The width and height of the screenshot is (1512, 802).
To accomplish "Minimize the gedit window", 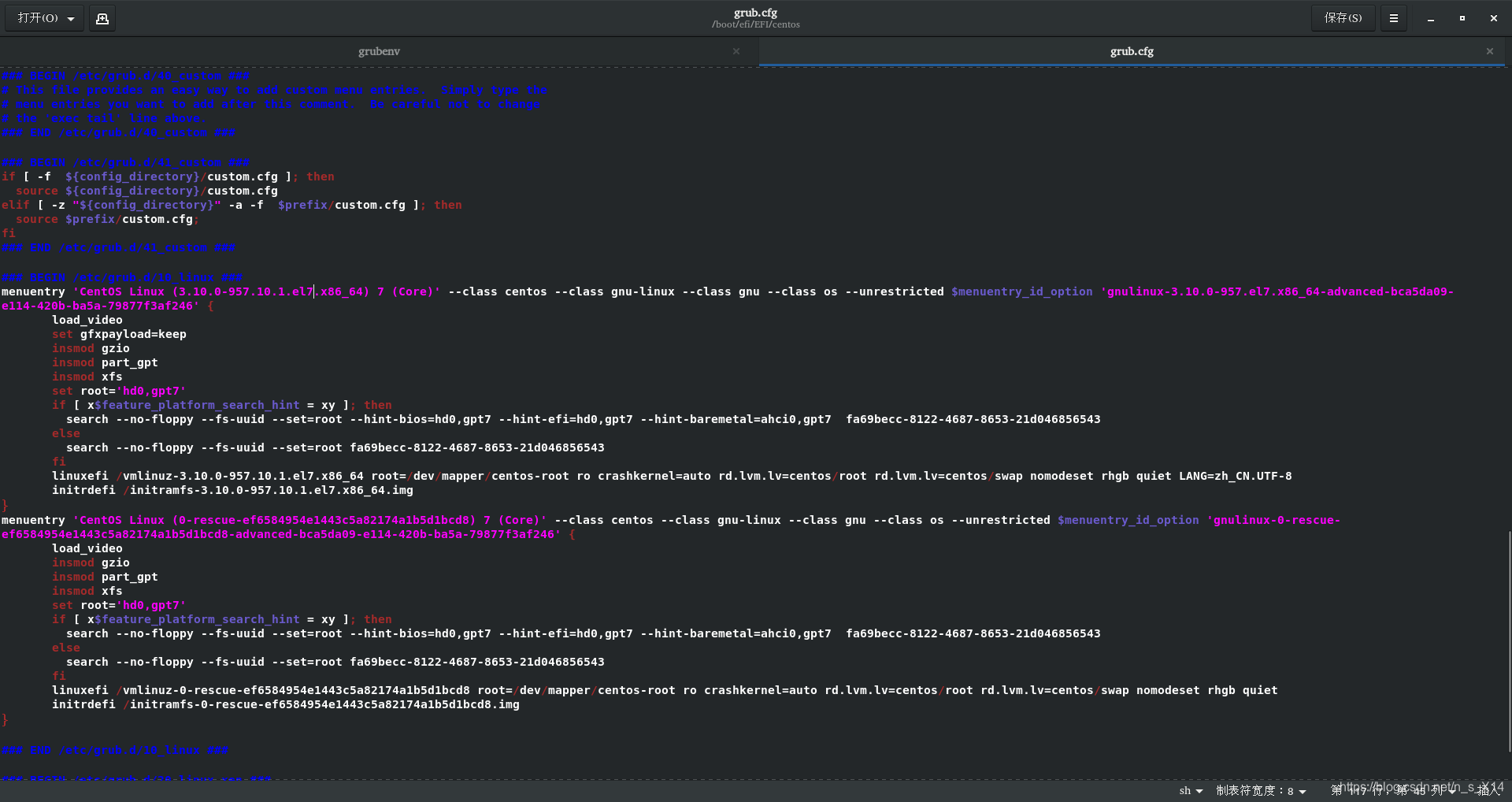I will [1431, 18].
